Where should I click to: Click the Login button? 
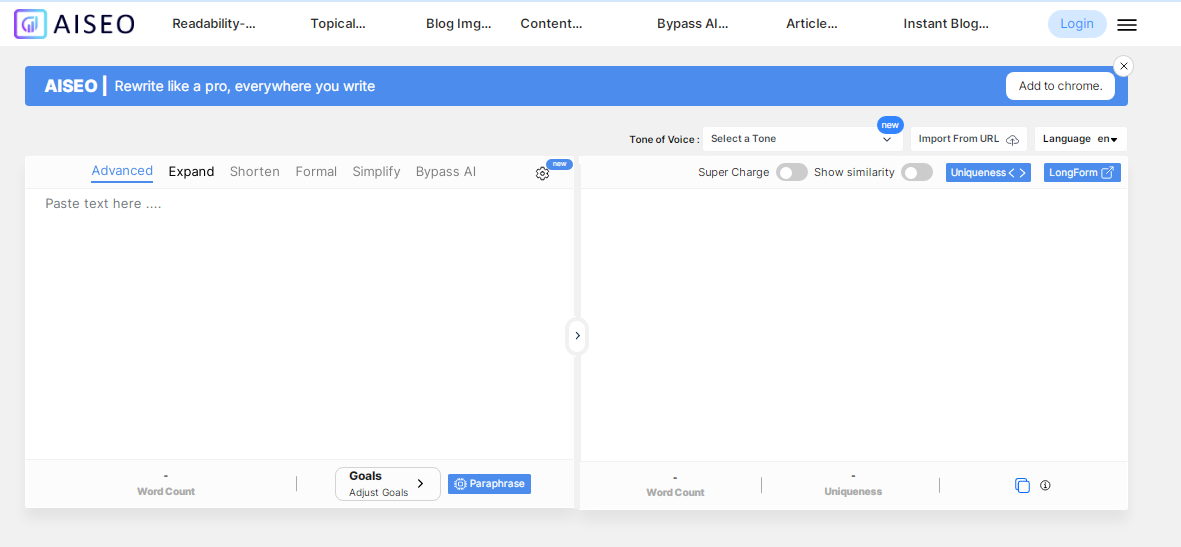coord(1077,24)
